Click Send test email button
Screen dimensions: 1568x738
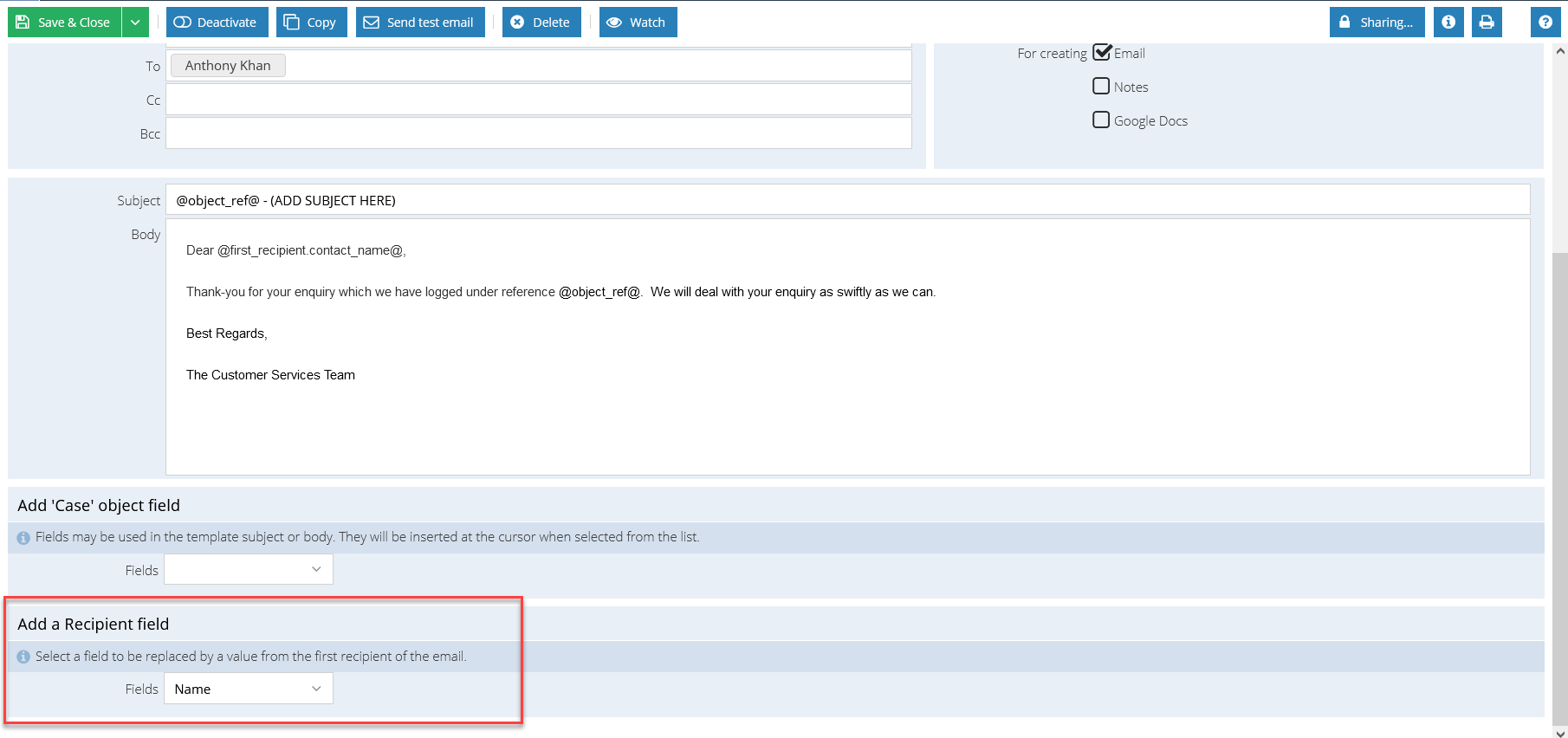pos(420,23)
